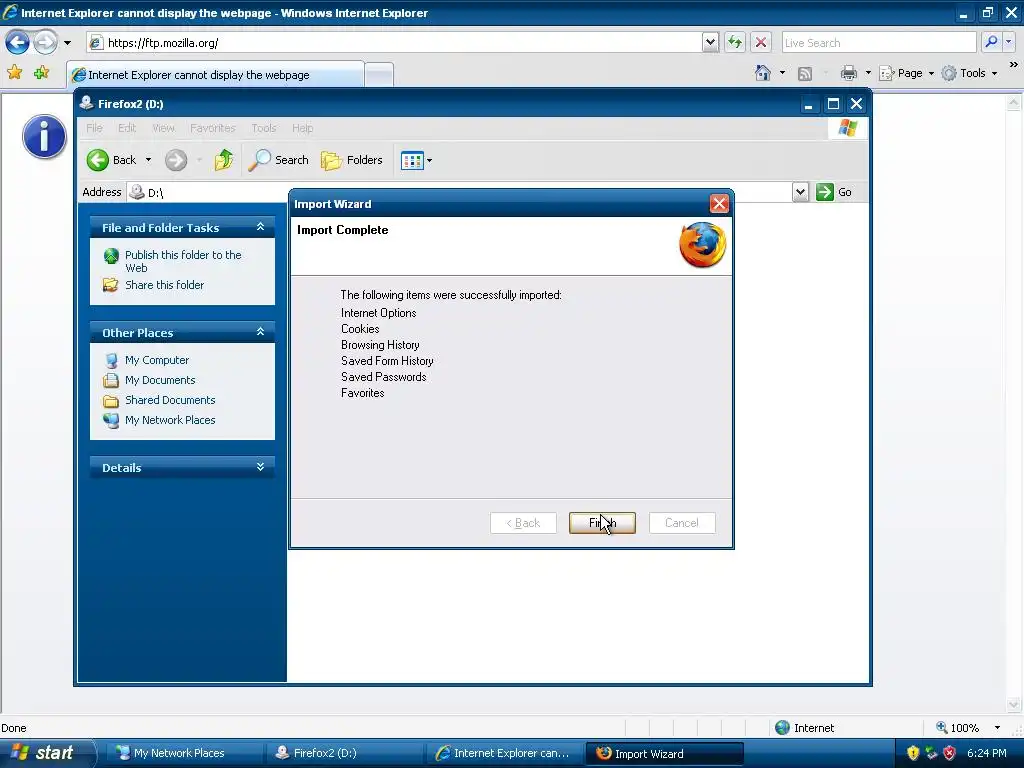Open the IE address bar dropdown

coord(711,43)
